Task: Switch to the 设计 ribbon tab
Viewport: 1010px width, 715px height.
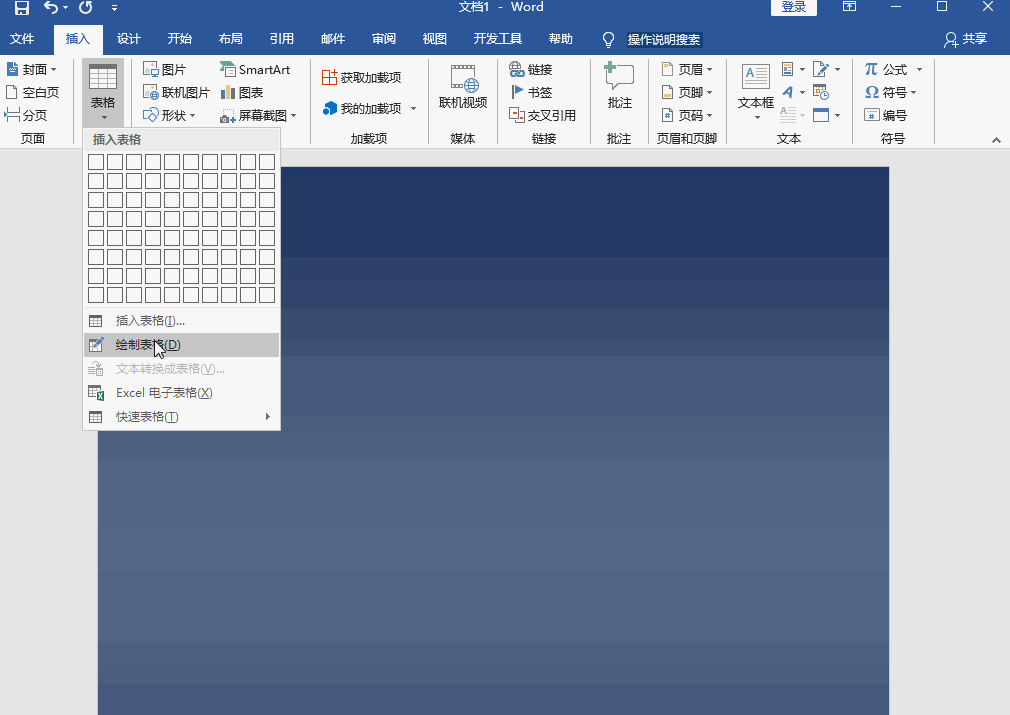Action: point(128,39)
